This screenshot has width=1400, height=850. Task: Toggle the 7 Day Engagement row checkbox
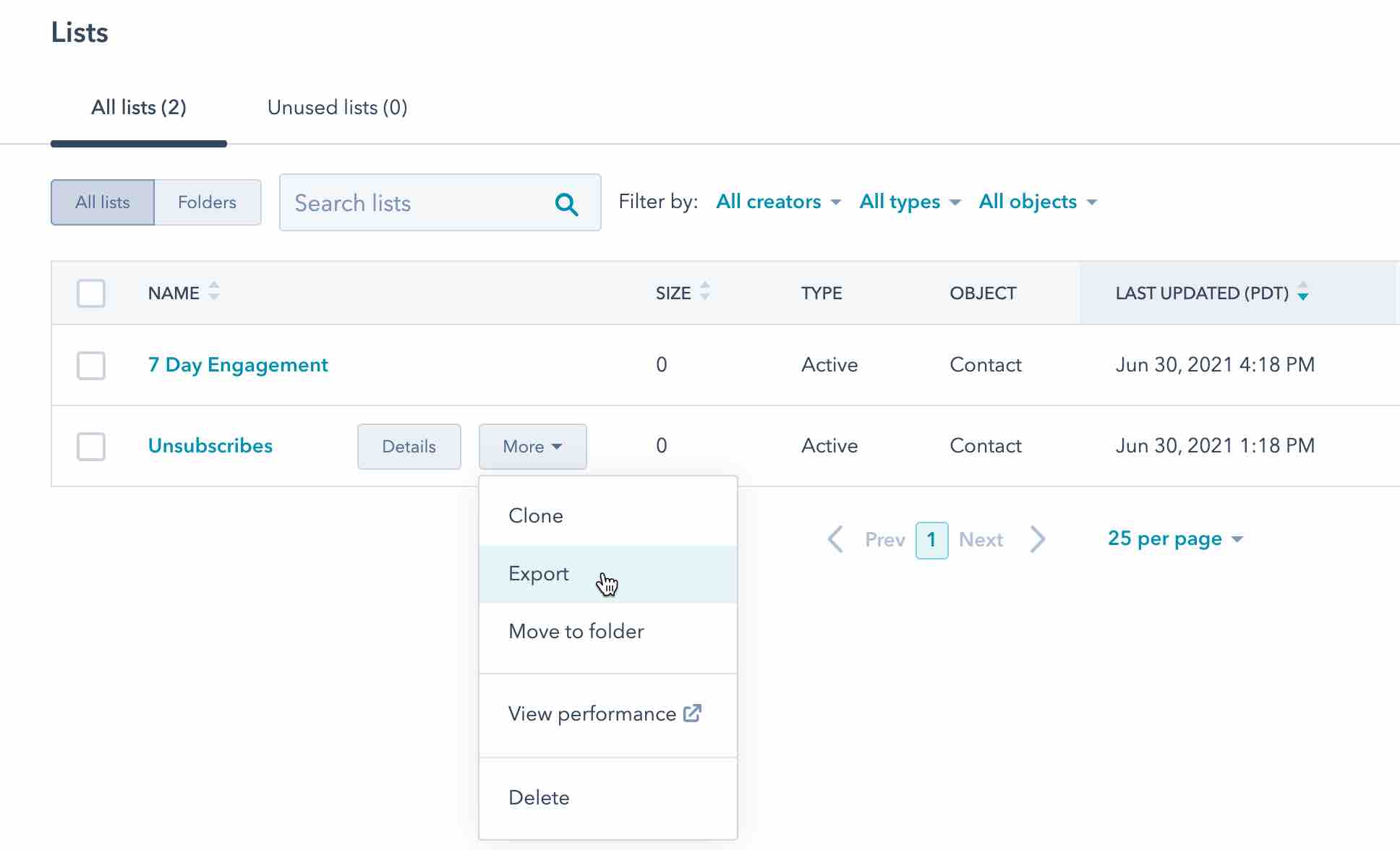(91, 365)
